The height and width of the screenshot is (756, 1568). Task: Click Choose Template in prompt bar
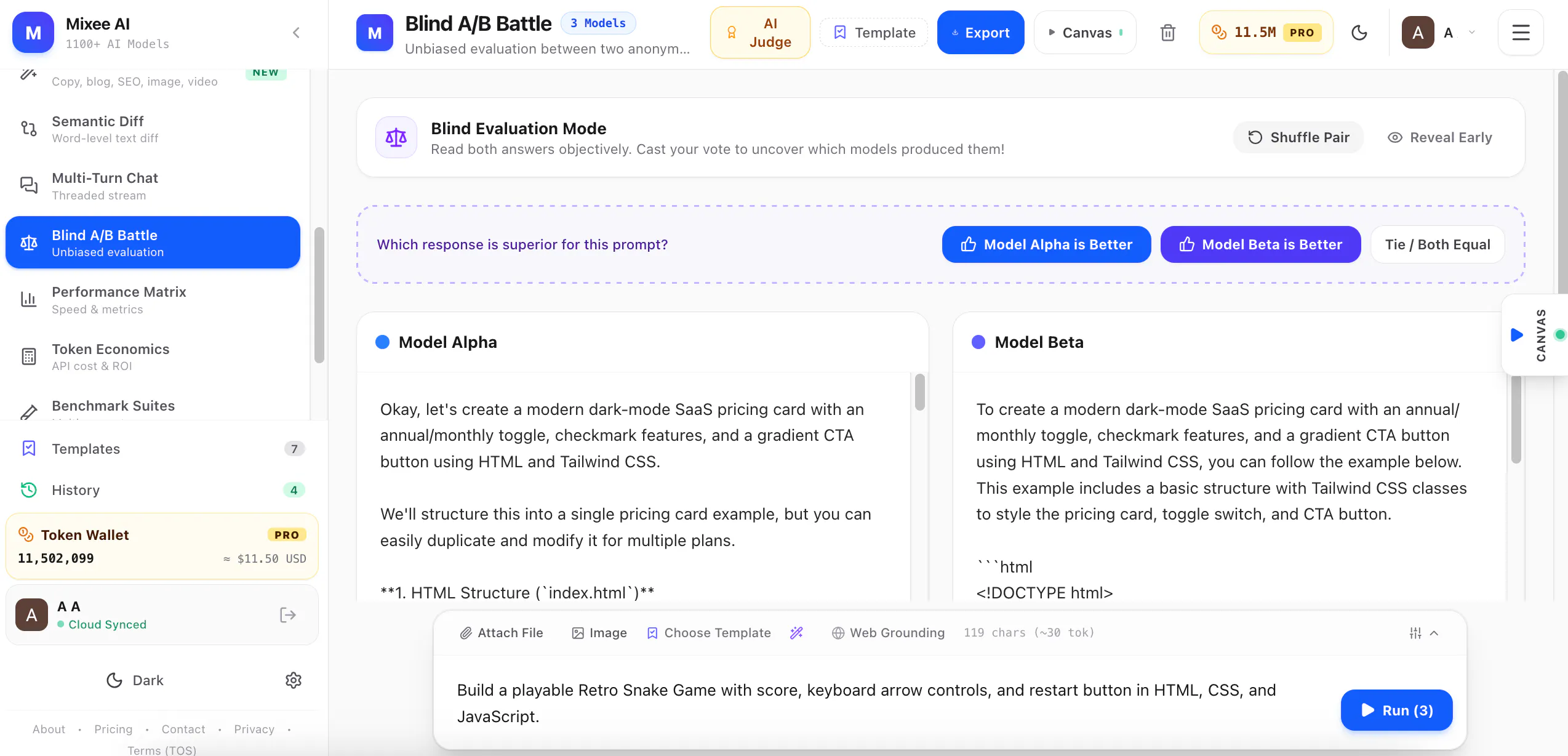[x=709, y=633]
